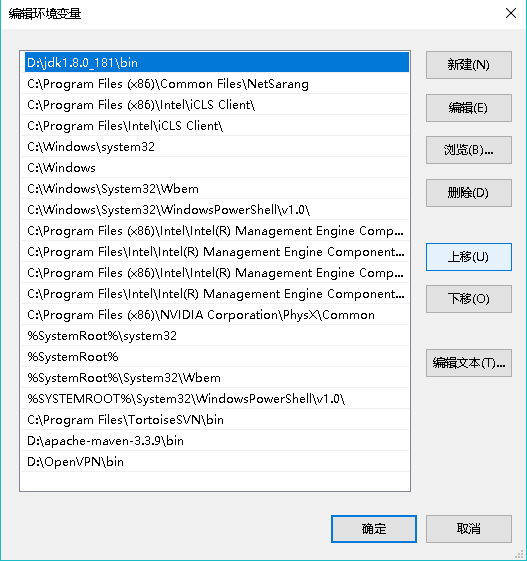
Task: Select the TortoiseSVN\bin path row
Action: coord(217,420)
